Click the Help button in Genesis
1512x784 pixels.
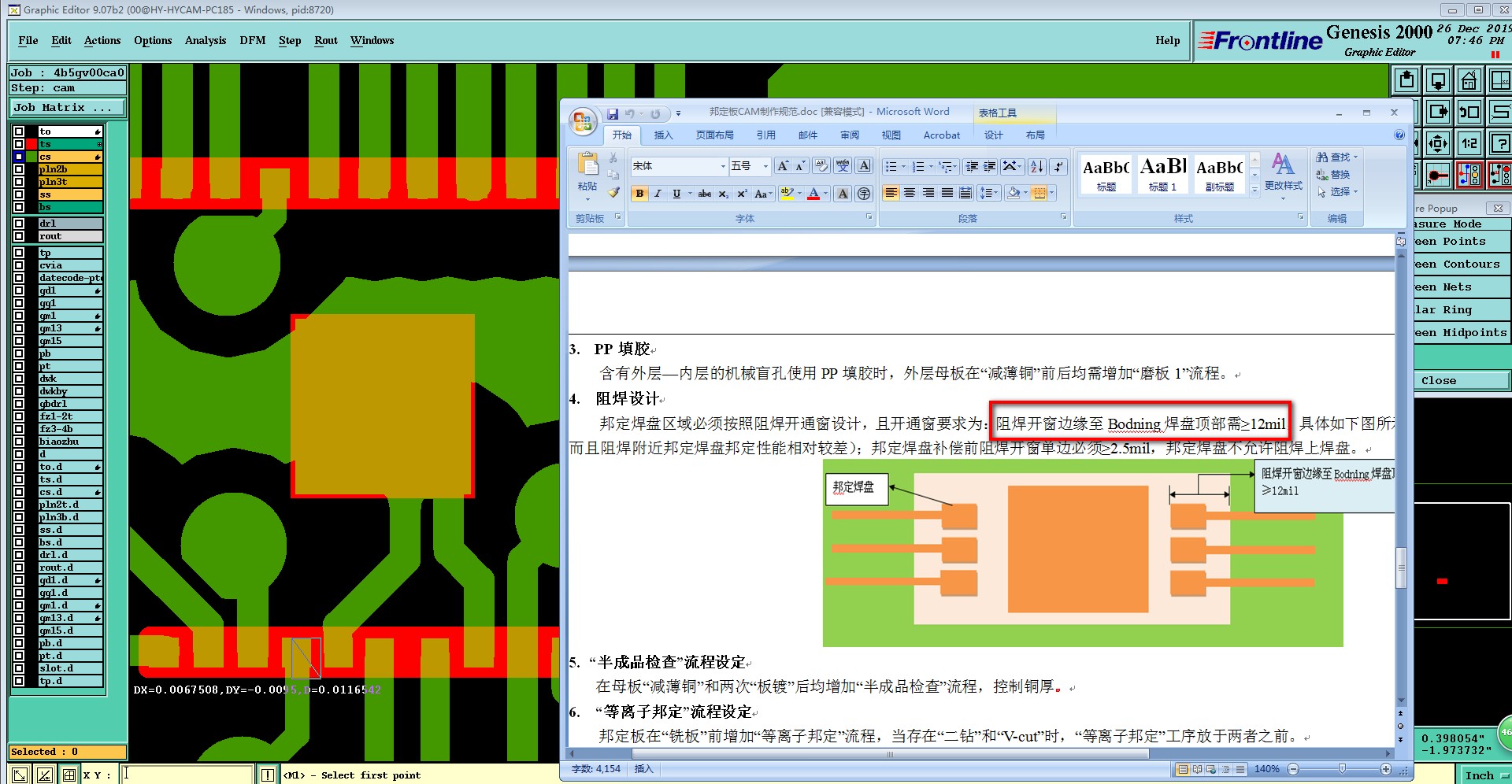point(1168,40)
